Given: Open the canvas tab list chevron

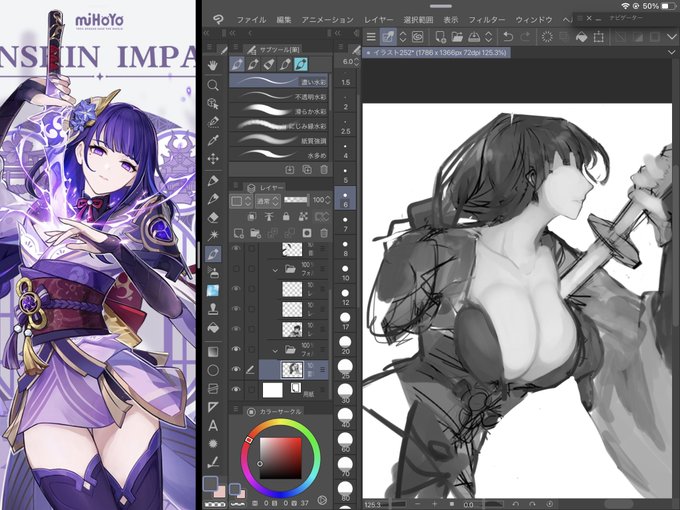Looking at the screenshot, I should pyautogui.click(x=671, y=52).
